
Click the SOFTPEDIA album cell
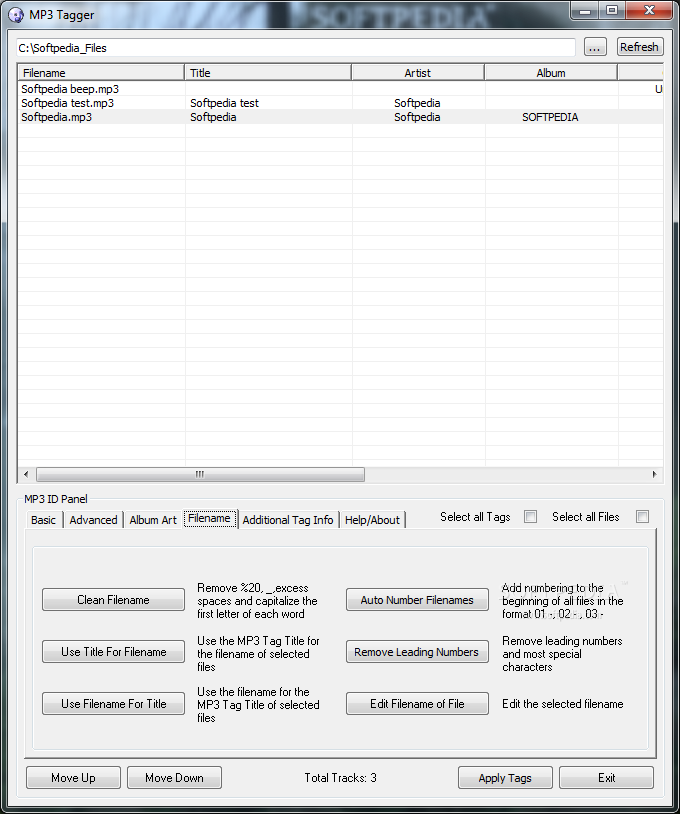[550, 117]
